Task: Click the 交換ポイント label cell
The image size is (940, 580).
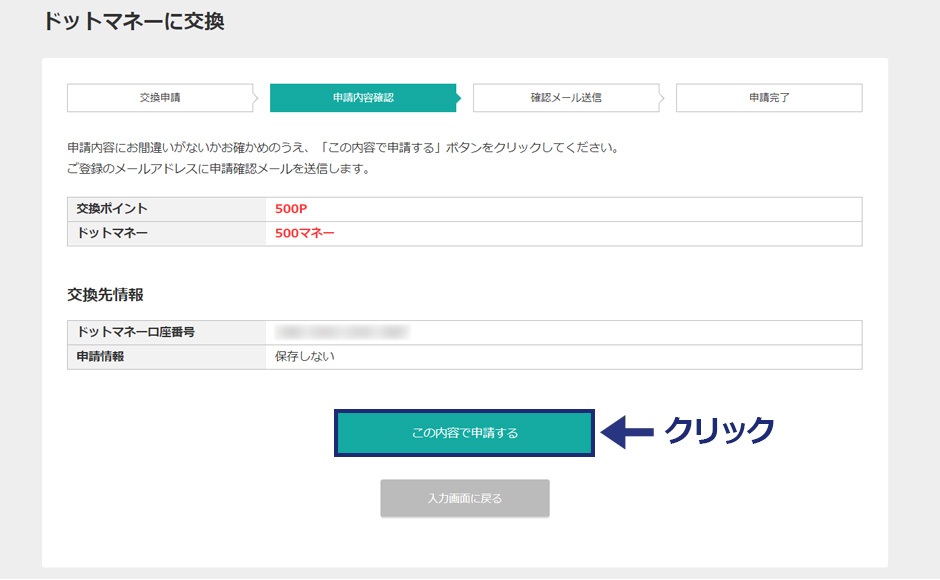Action: tap(112, 209)
